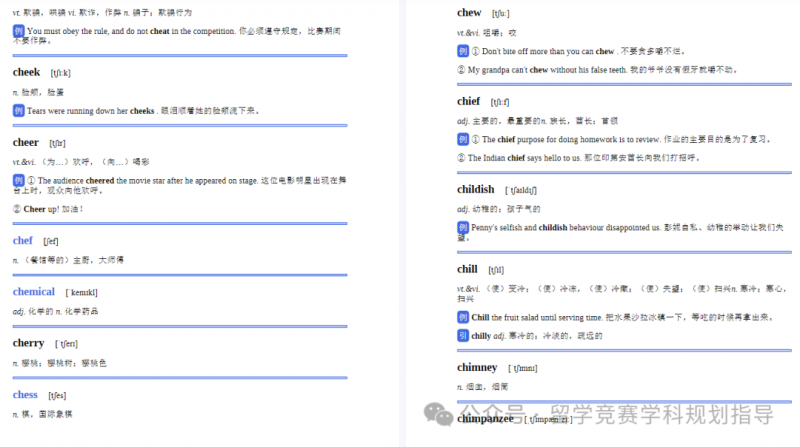
Task: Click the phonetic transcription next to 'chef'
Action: click(x=51, y=241)
